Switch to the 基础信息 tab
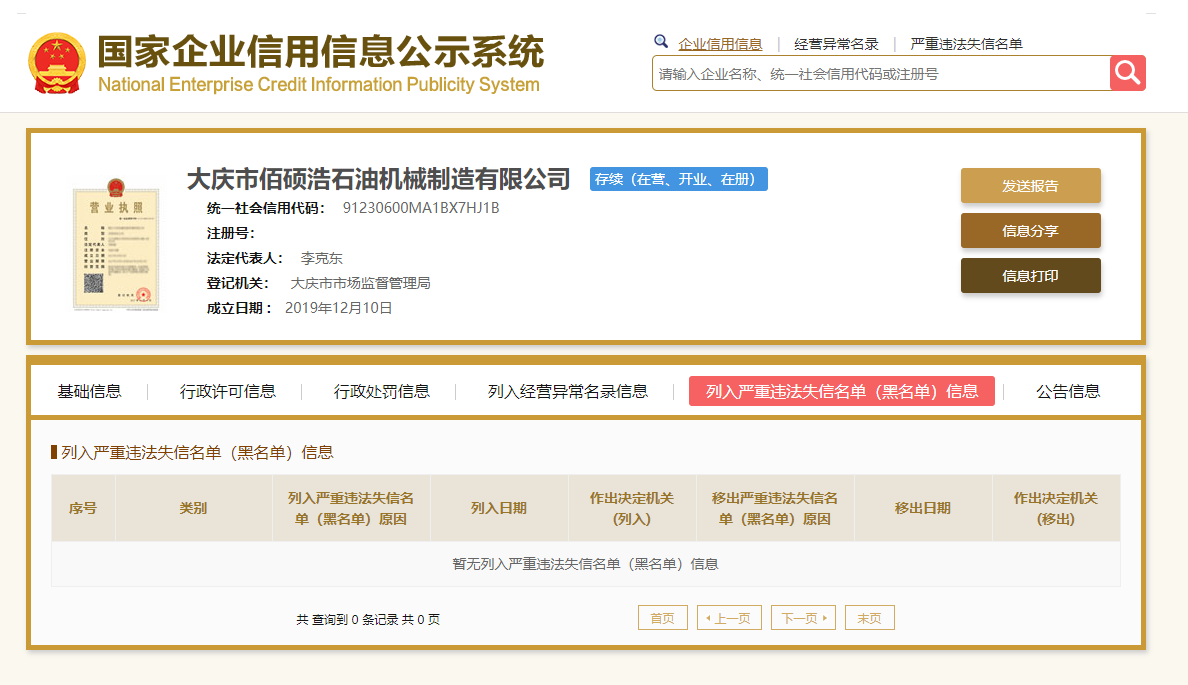This screenshot has height=685, width=1188. click(x=89, y=391)
